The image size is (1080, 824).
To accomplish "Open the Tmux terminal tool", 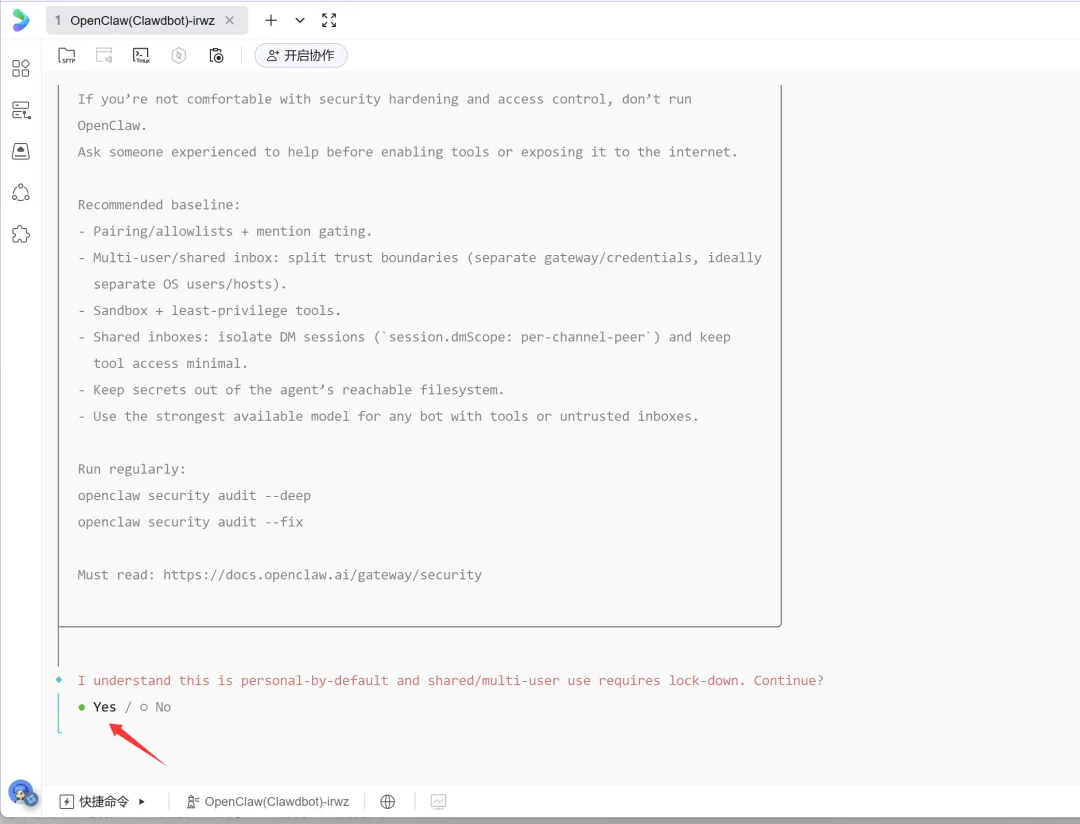I will coord(141,56).
